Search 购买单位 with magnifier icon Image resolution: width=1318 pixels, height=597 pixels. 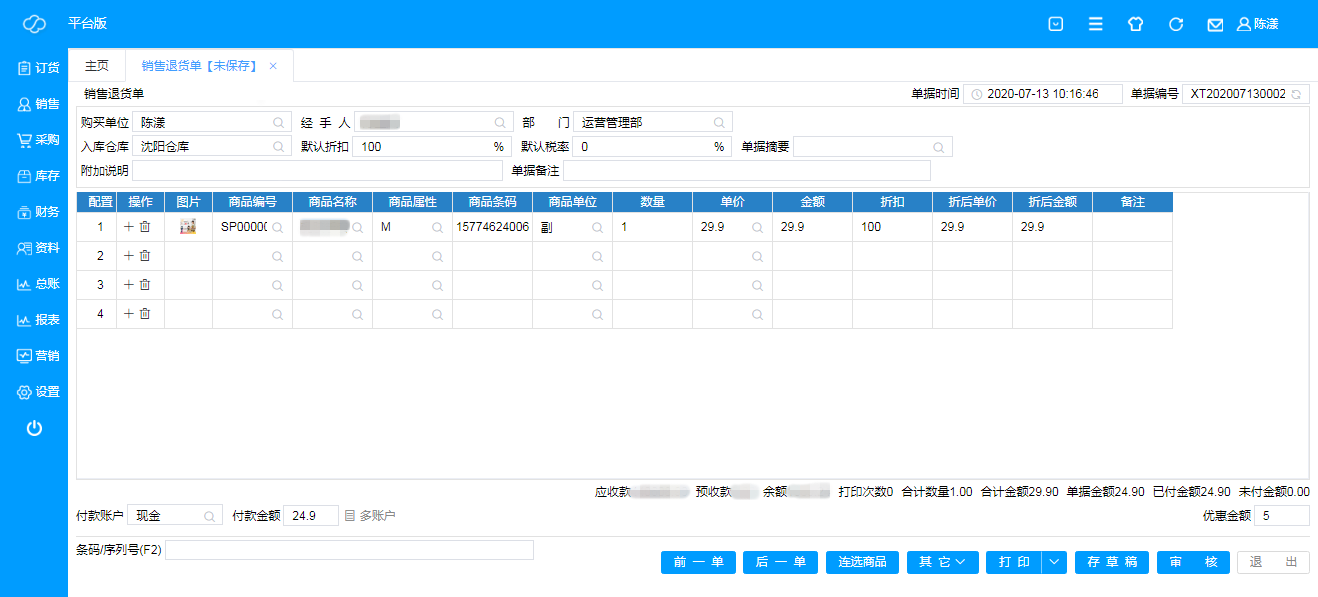279,122
